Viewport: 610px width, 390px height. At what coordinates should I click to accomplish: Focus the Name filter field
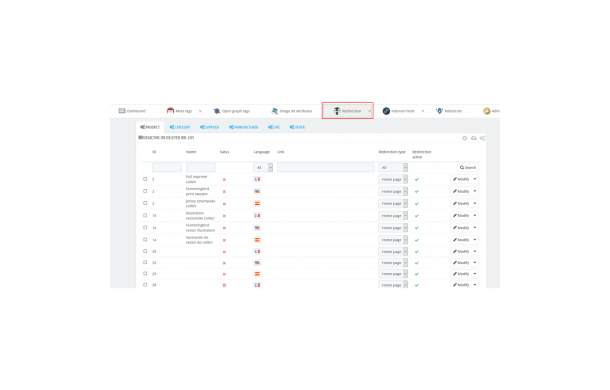(x=201, y=167)
